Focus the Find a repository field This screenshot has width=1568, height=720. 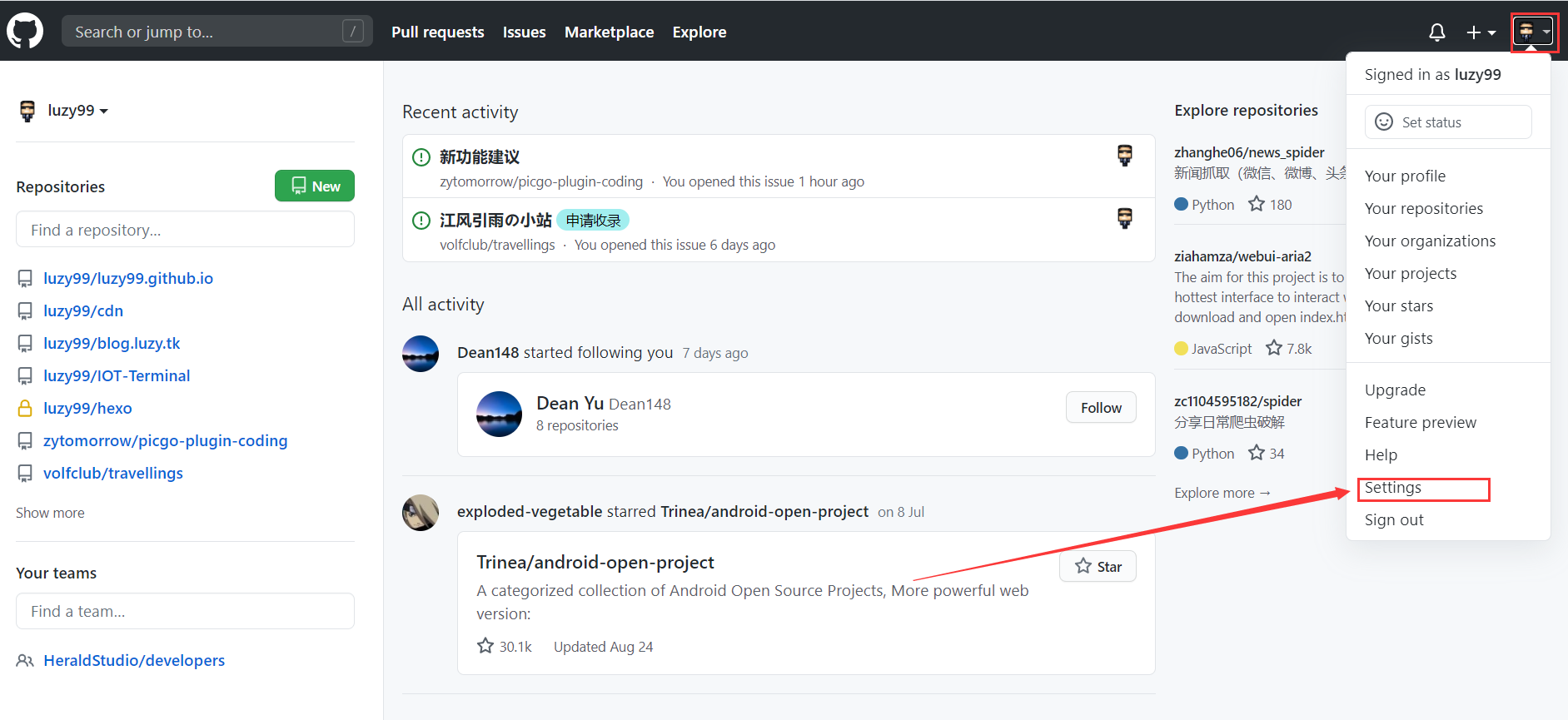(185, 229)
